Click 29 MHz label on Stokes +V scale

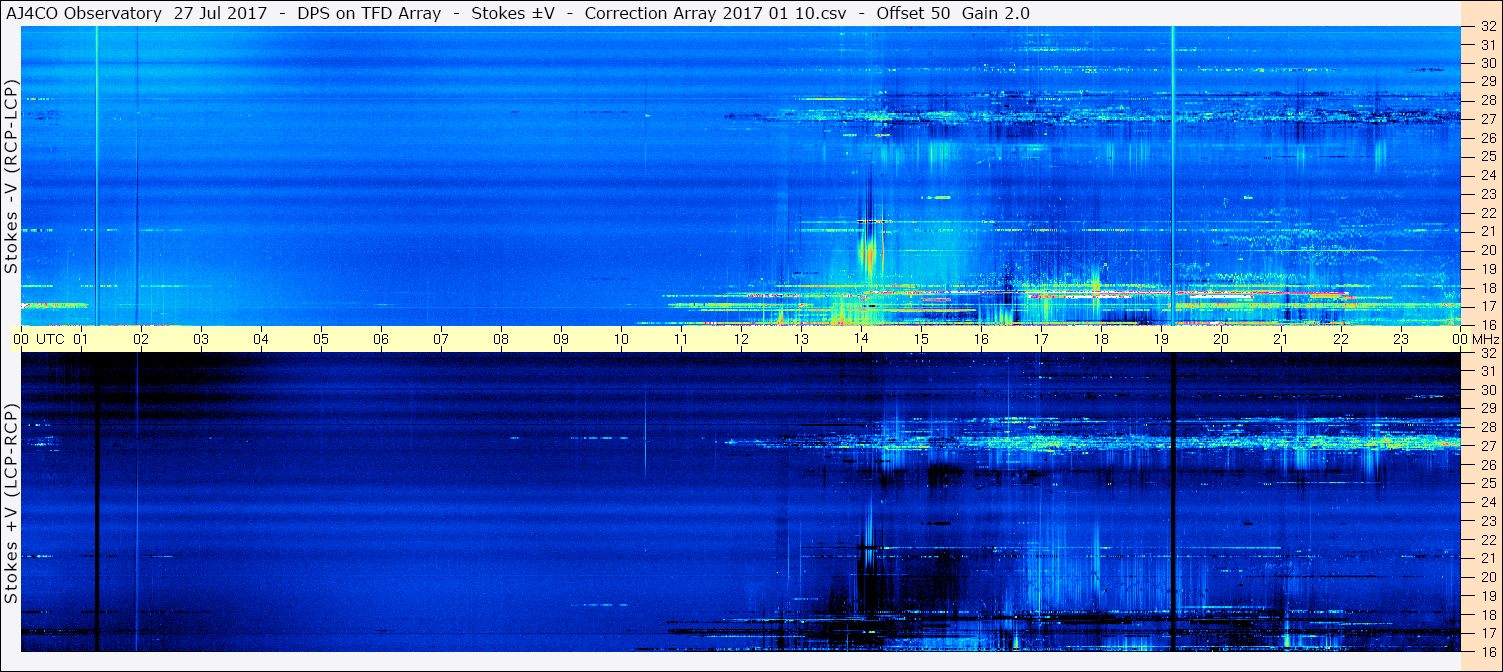(1487, 409)
